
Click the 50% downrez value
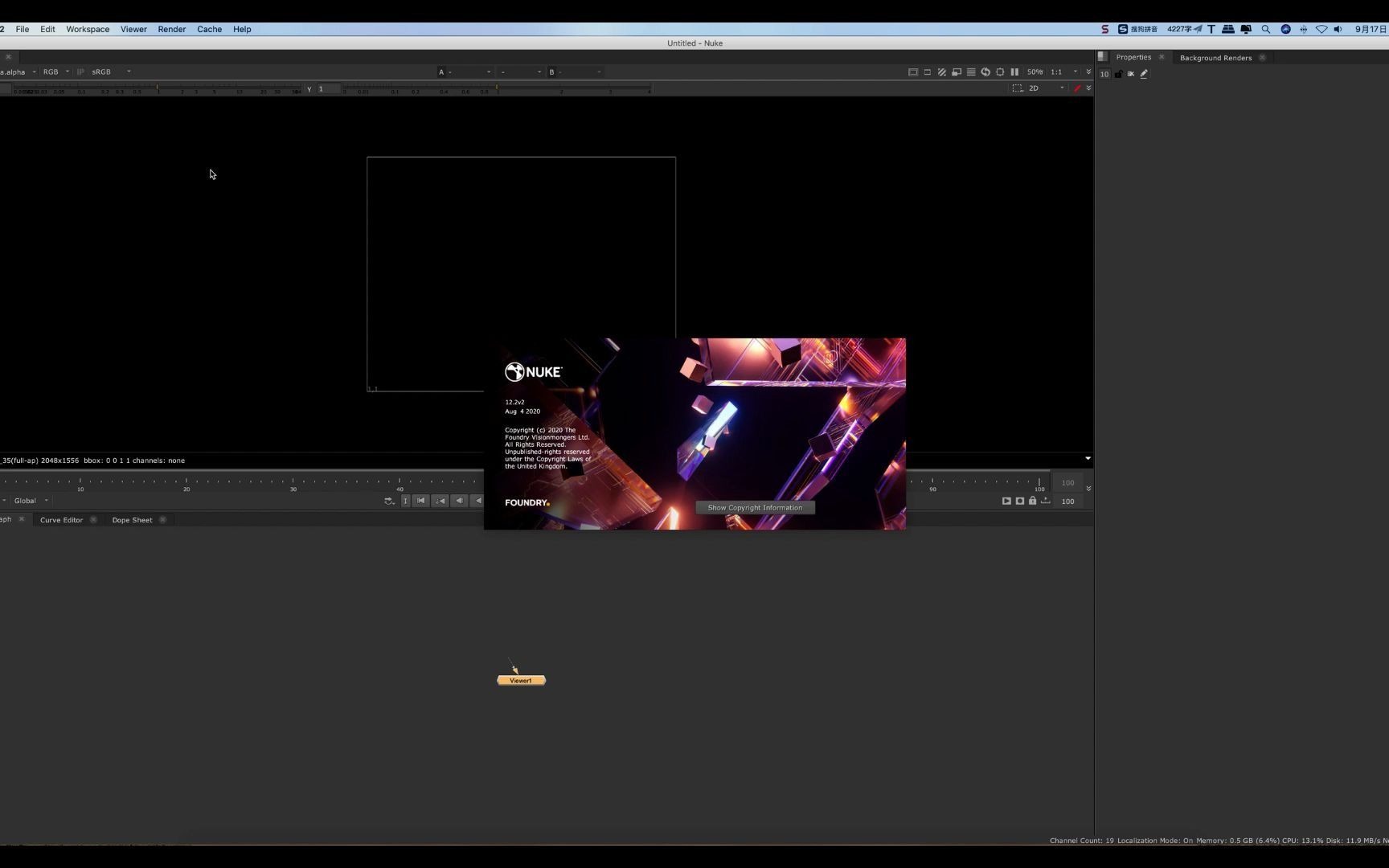1035,72
